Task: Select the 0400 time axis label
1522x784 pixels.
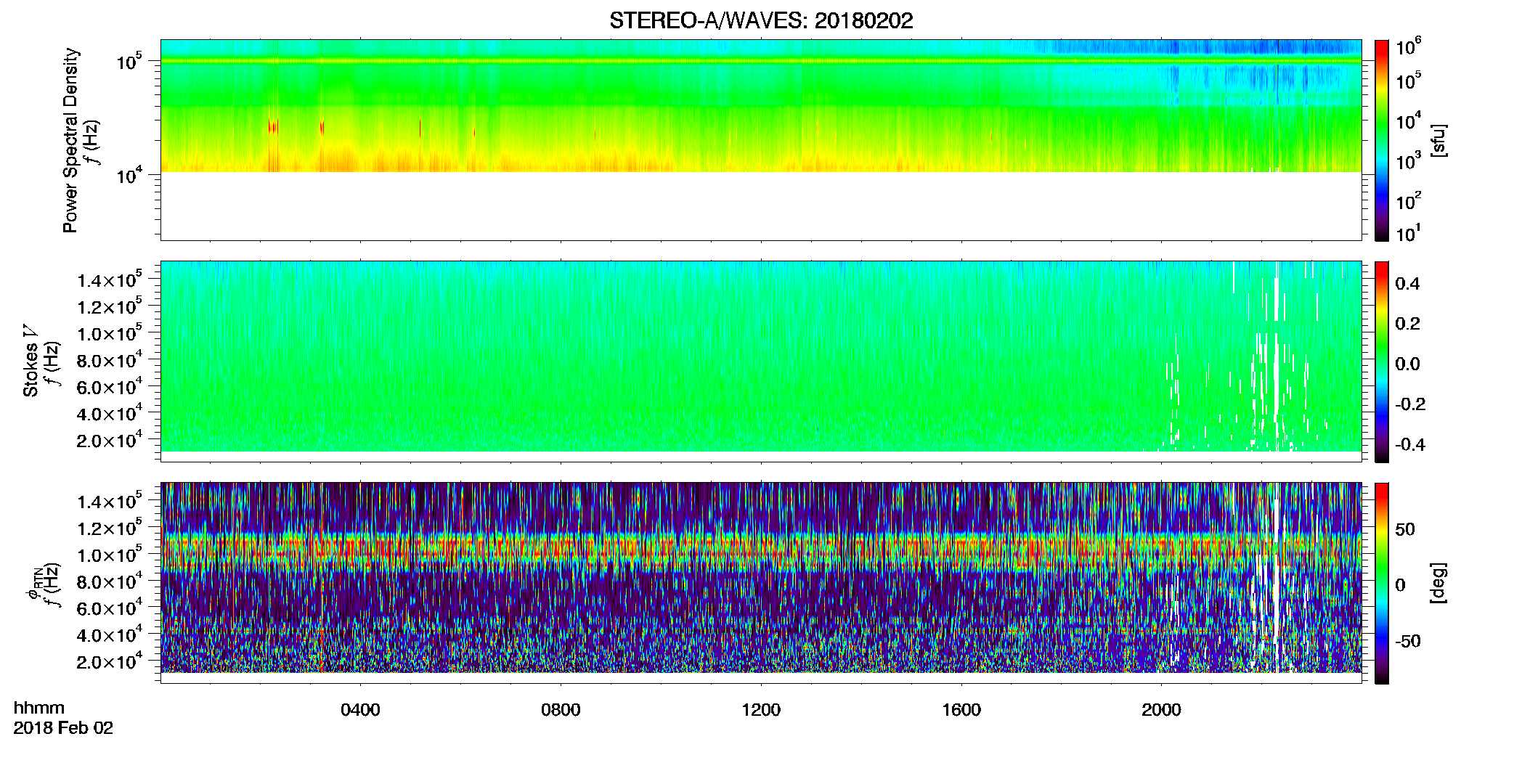Action: point(360,710)
